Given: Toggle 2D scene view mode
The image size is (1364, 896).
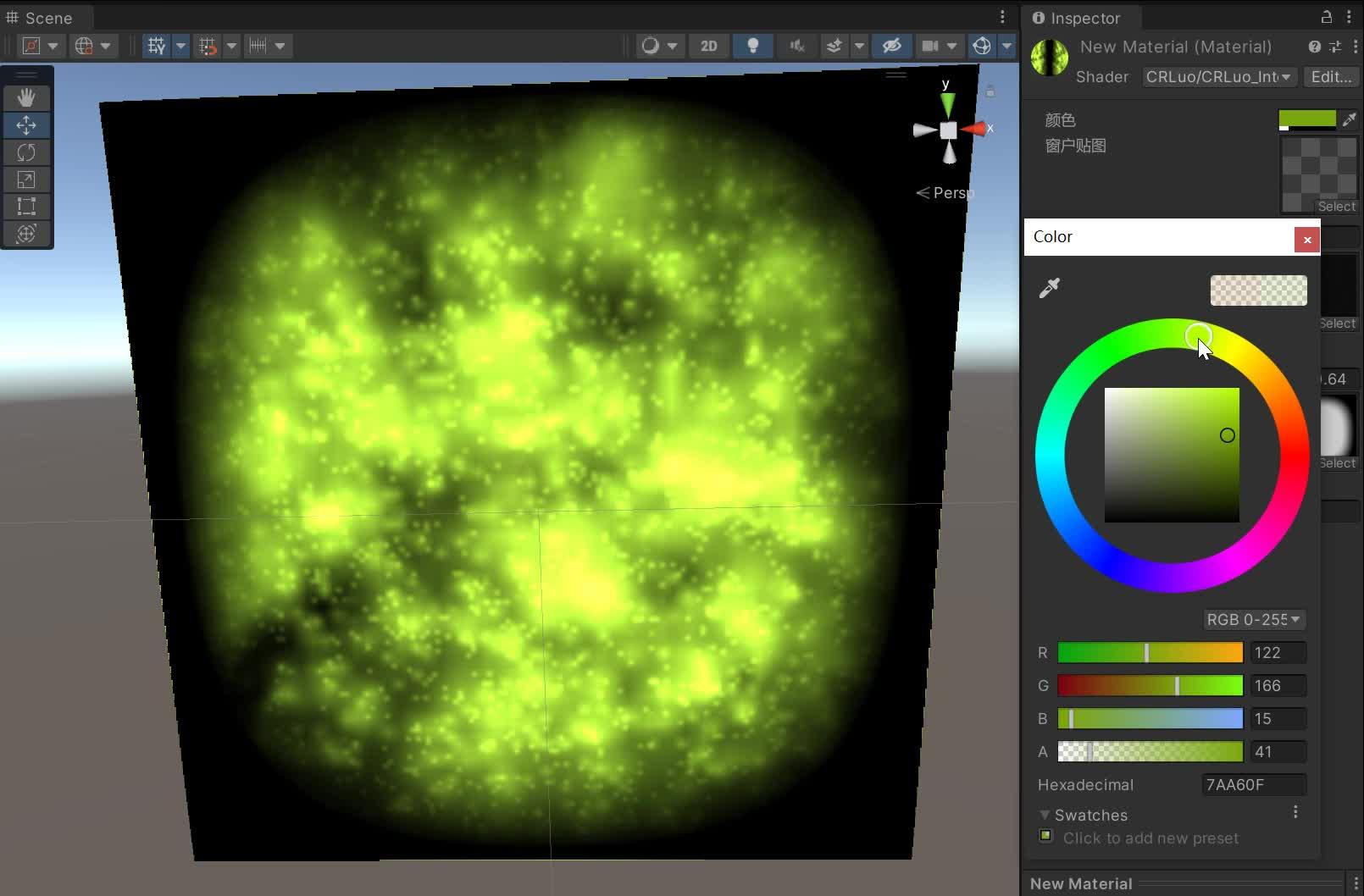Looking at the screenshot, I should [x=708, y=46].
